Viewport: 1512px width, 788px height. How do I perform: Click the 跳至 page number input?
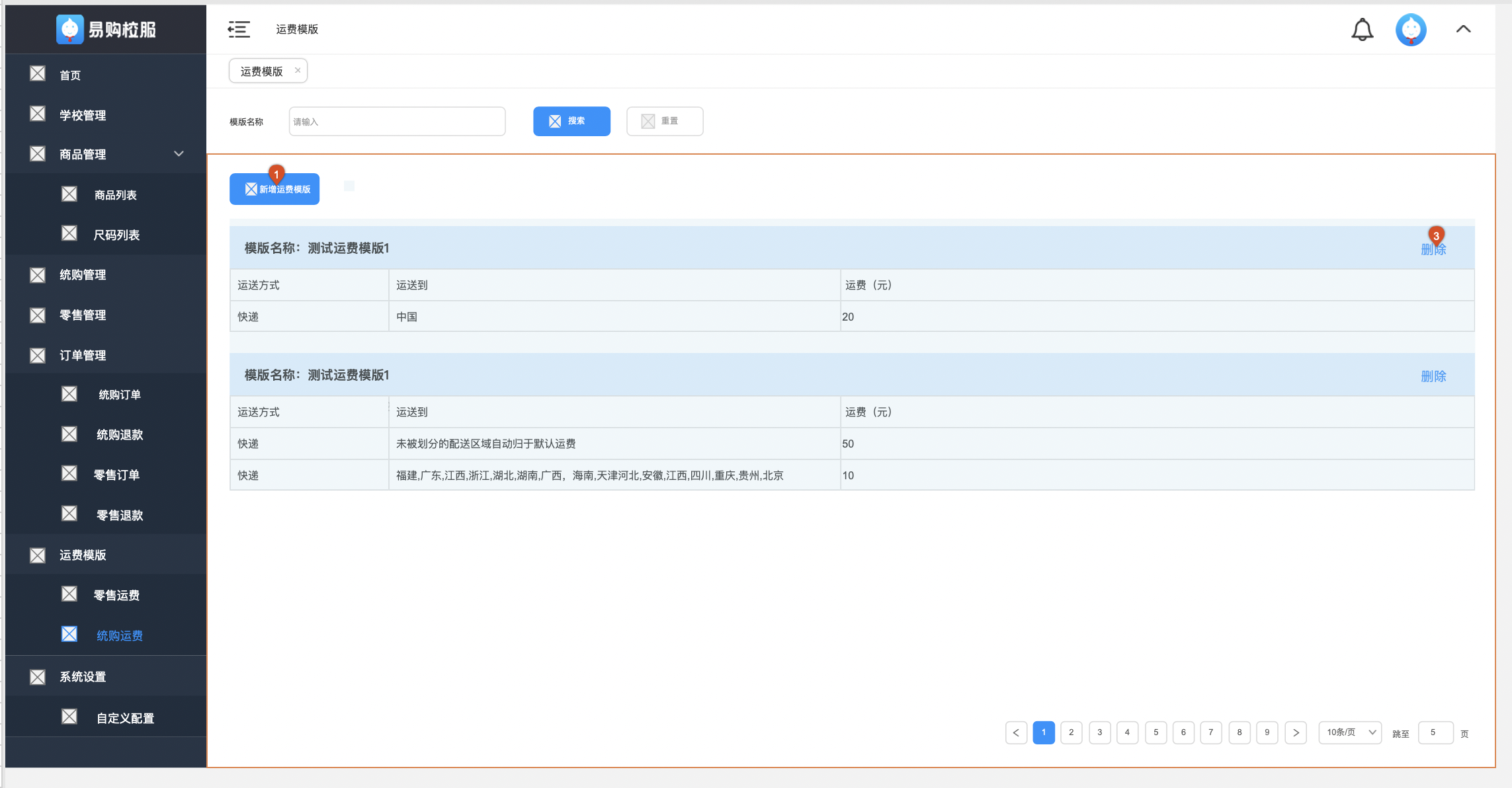(x=1435, y=732)
